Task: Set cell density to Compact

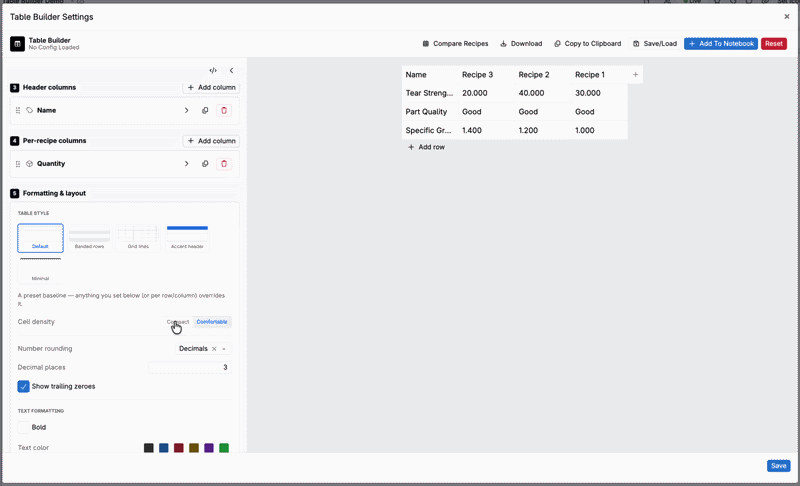Action: point(178,322)
